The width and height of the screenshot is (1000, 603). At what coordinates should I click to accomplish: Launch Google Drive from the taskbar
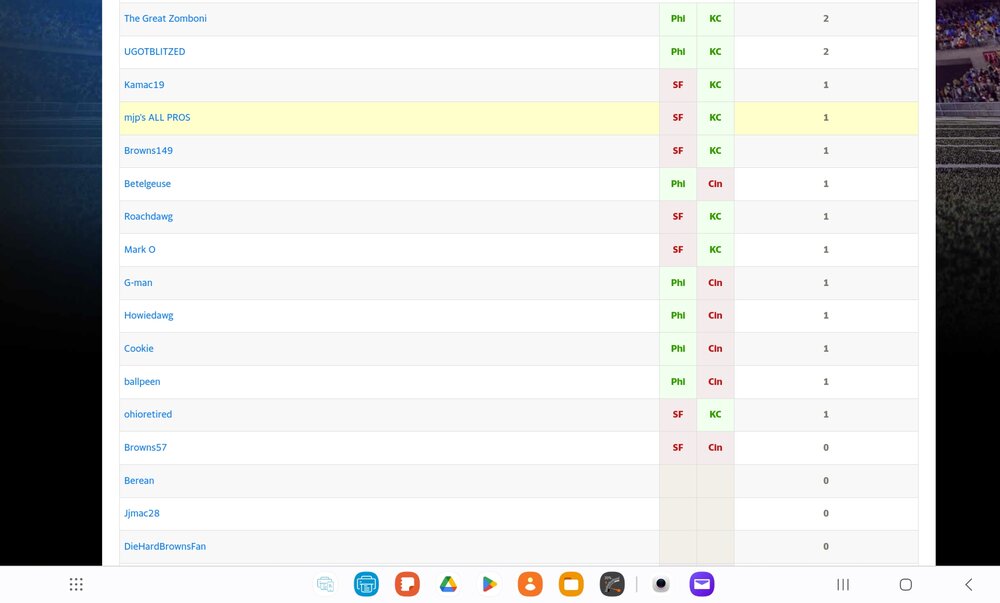click(448, 585)
